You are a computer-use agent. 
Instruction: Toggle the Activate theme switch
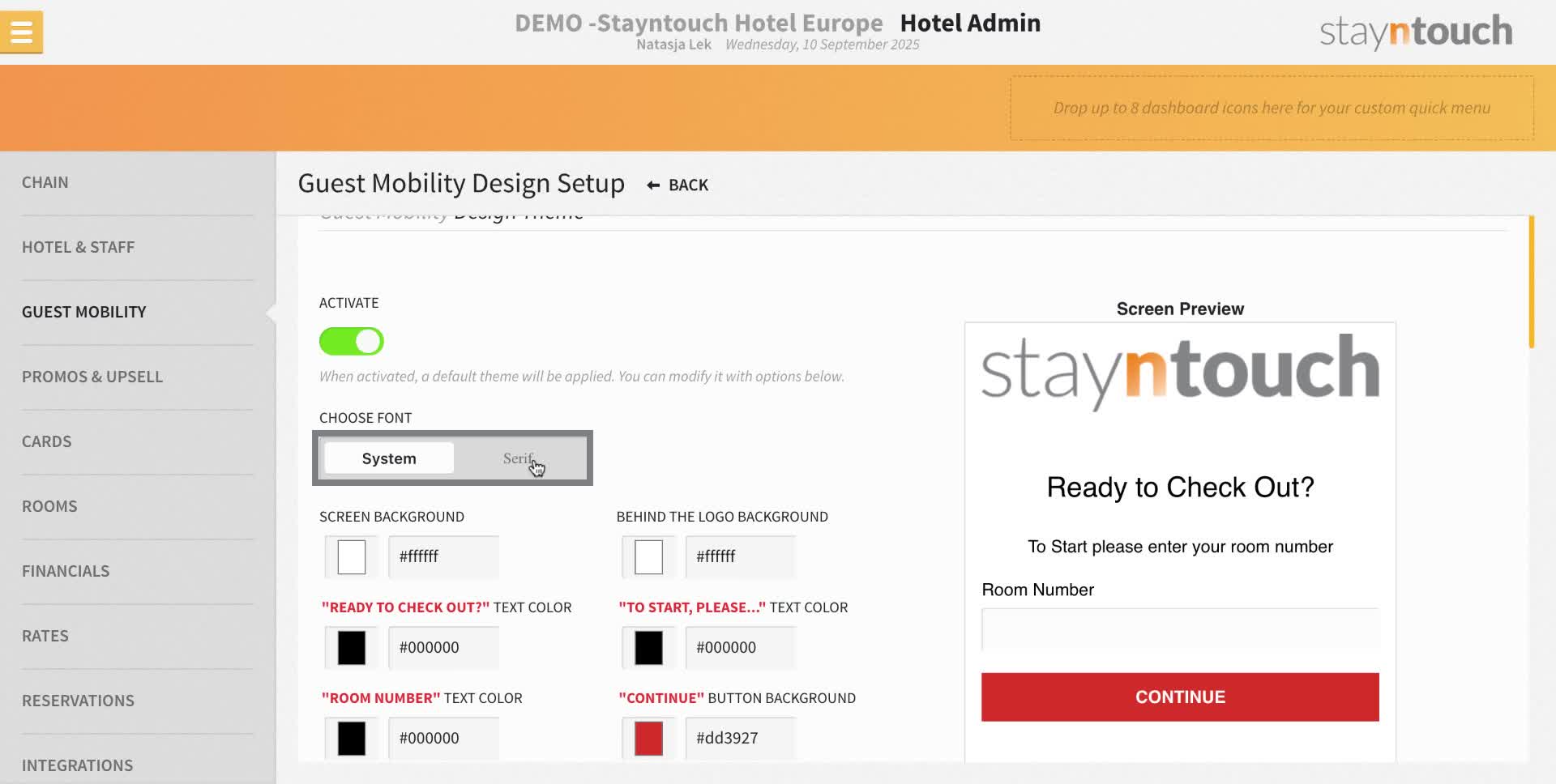tap(351, 342)
